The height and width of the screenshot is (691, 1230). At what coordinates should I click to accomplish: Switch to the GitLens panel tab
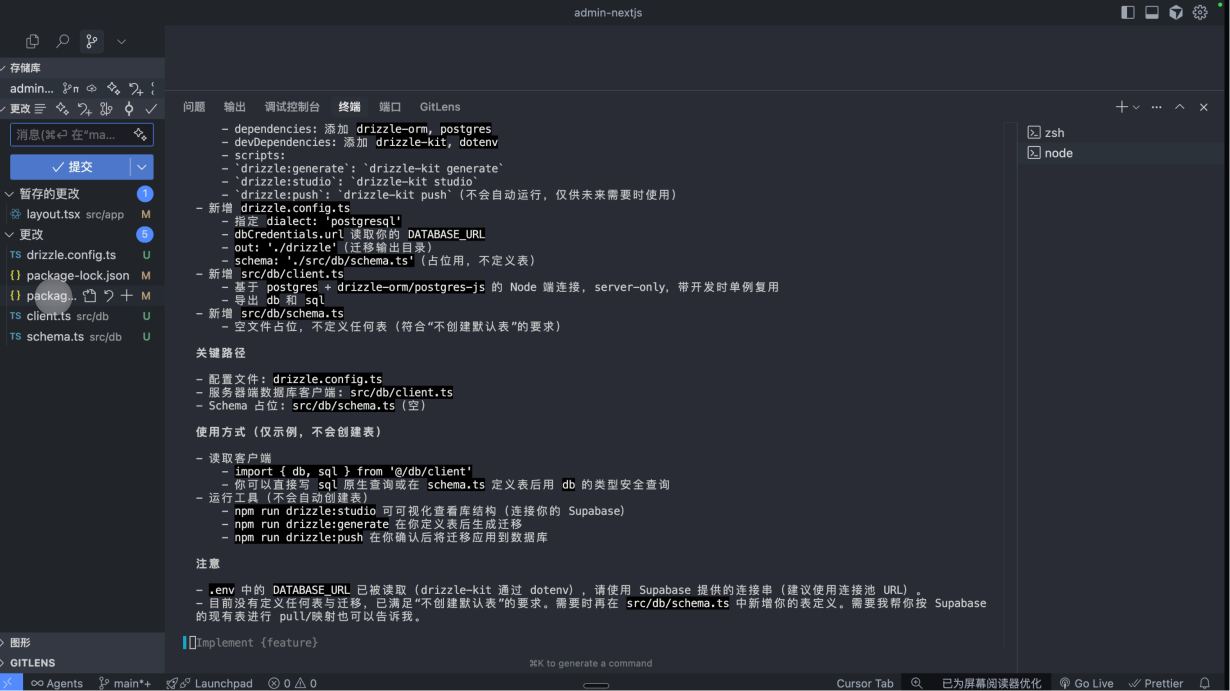[440, 107]
